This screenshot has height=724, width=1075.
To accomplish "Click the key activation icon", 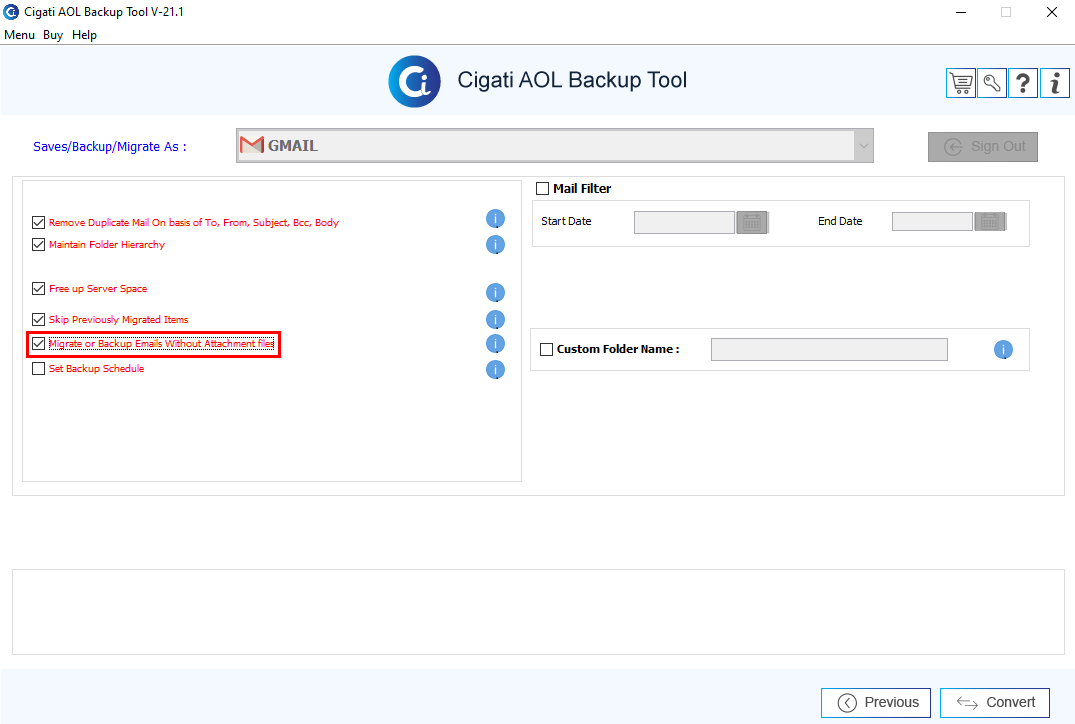I will coord(991,84).
